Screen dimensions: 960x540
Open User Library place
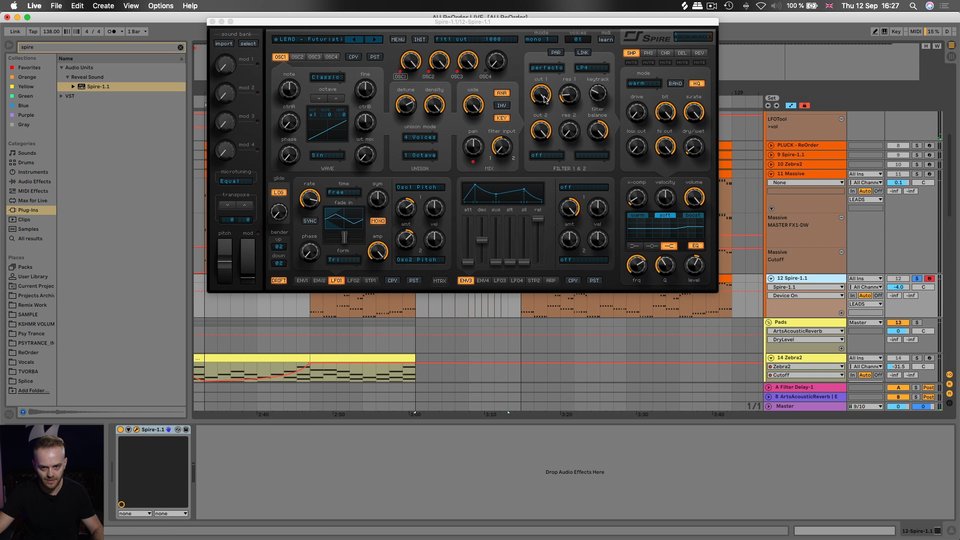pos(32,276)
